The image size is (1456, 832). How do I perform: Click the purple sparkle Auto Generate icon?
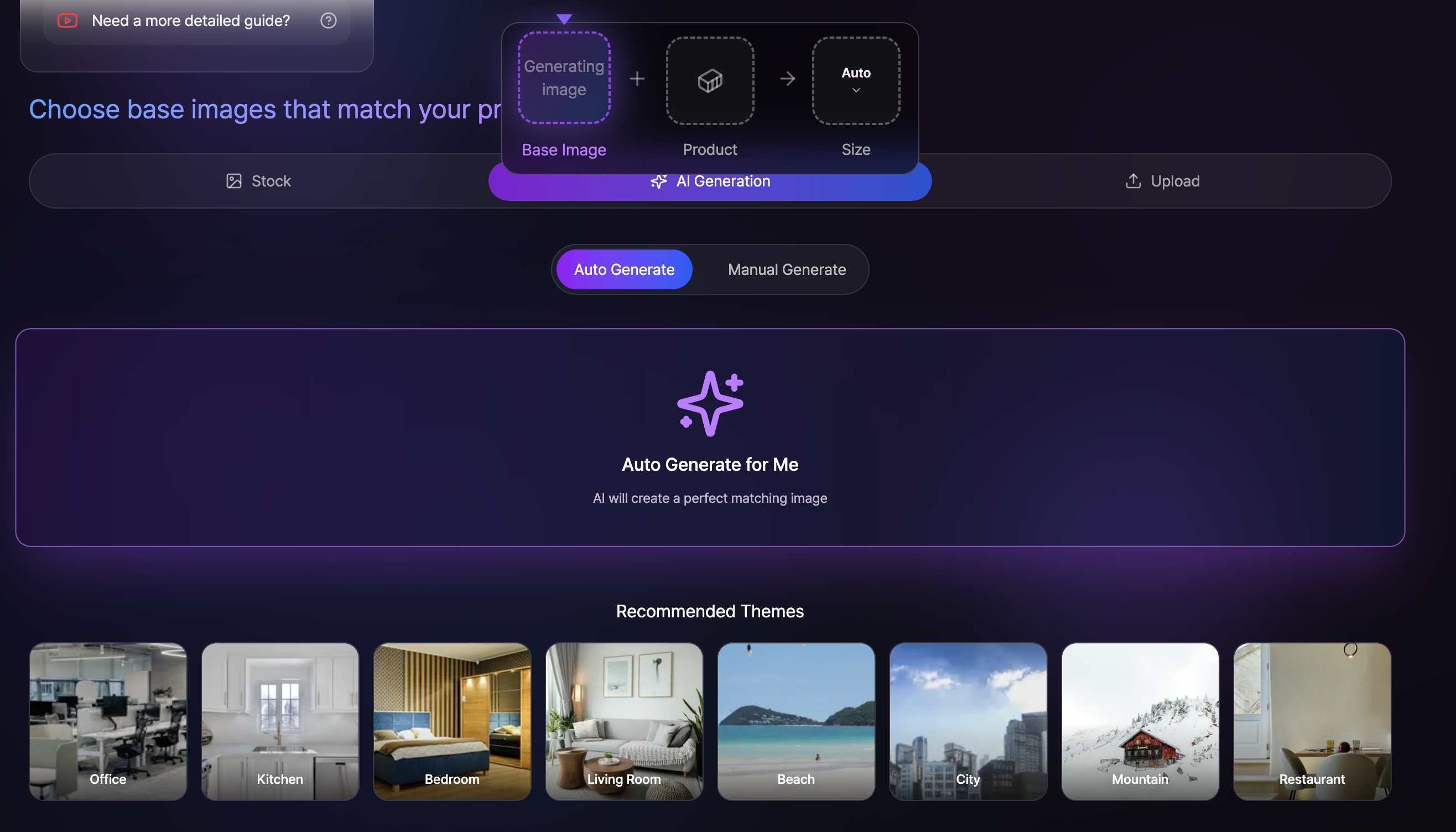pos(710,403)
